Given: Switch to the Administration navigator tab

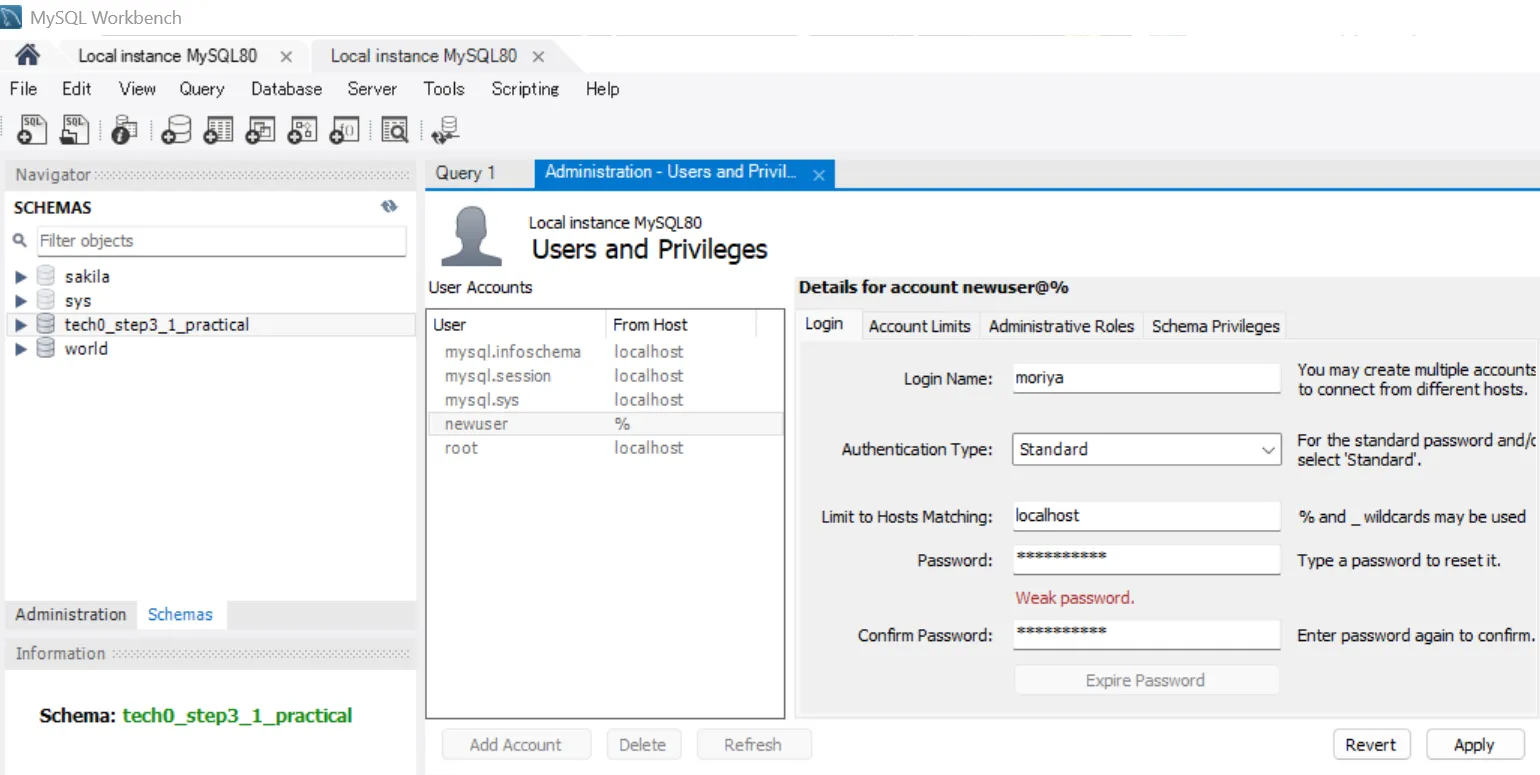Looking at the screenshot, I should pyautogui.click(x=71, y=614).
